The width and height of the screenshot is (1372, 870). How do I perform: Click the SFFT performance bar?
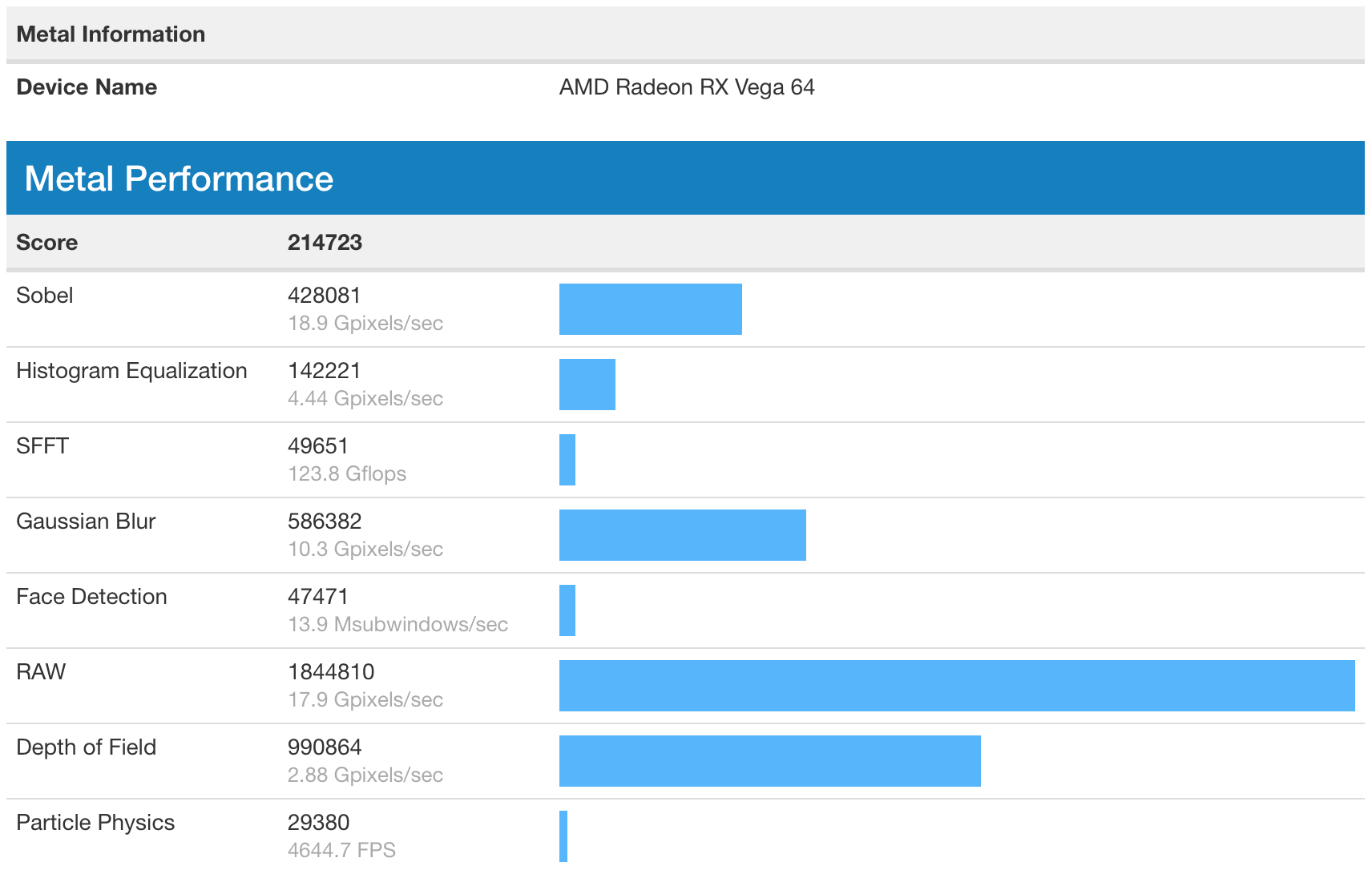(567, 460)
